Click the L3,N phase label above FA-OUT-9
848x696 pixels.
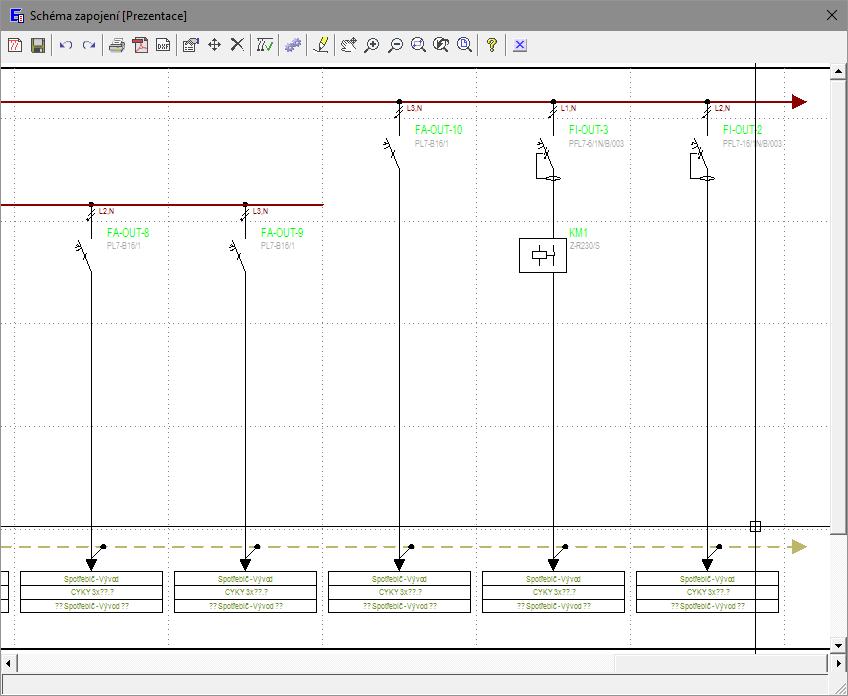point(260,211)
